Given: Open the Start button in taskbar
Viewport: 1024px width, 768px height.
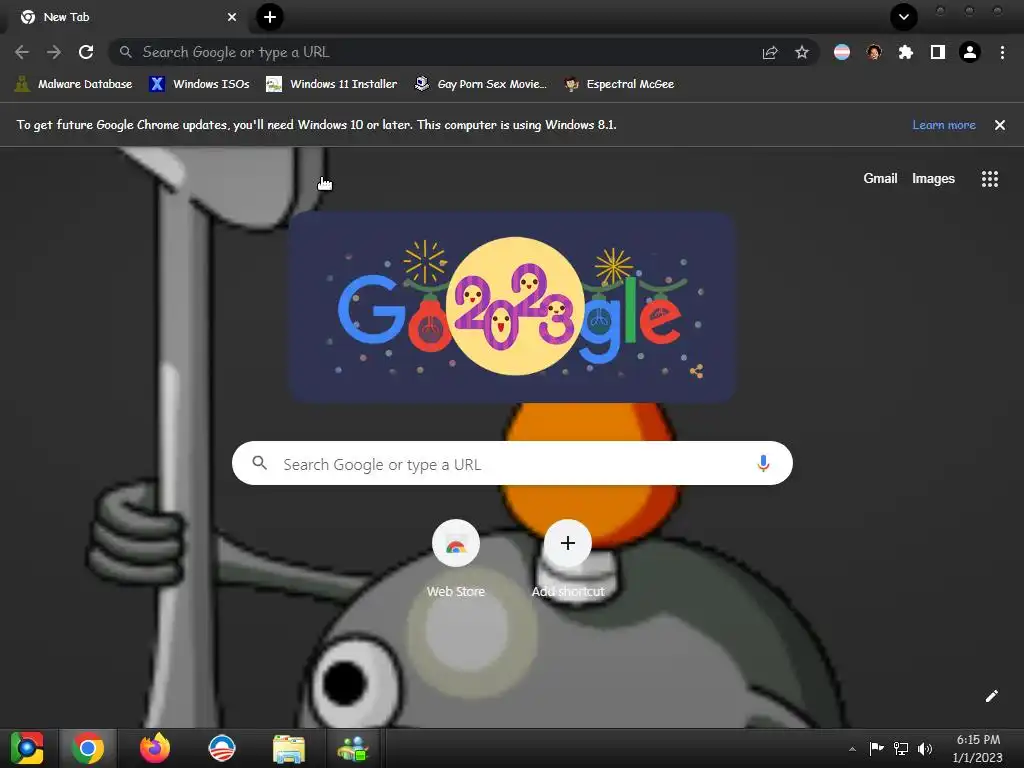Looking at the screenshot, I should (x=27, y=748).
